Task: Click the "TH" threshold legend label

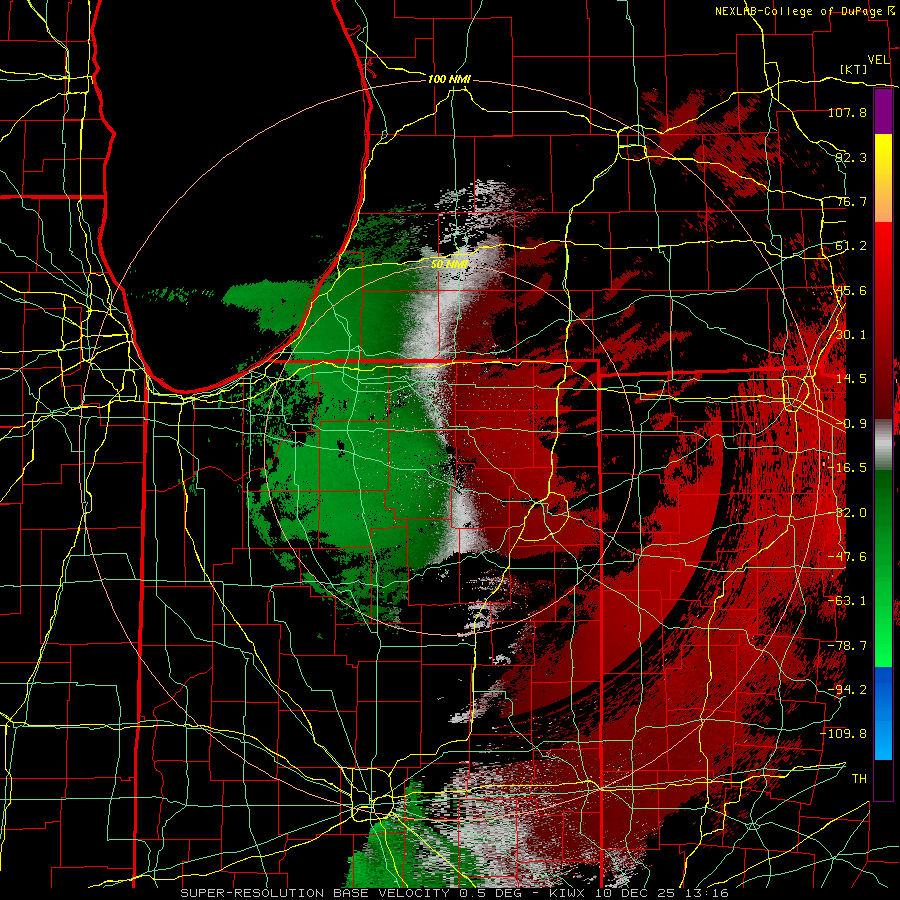Action: 859,779
